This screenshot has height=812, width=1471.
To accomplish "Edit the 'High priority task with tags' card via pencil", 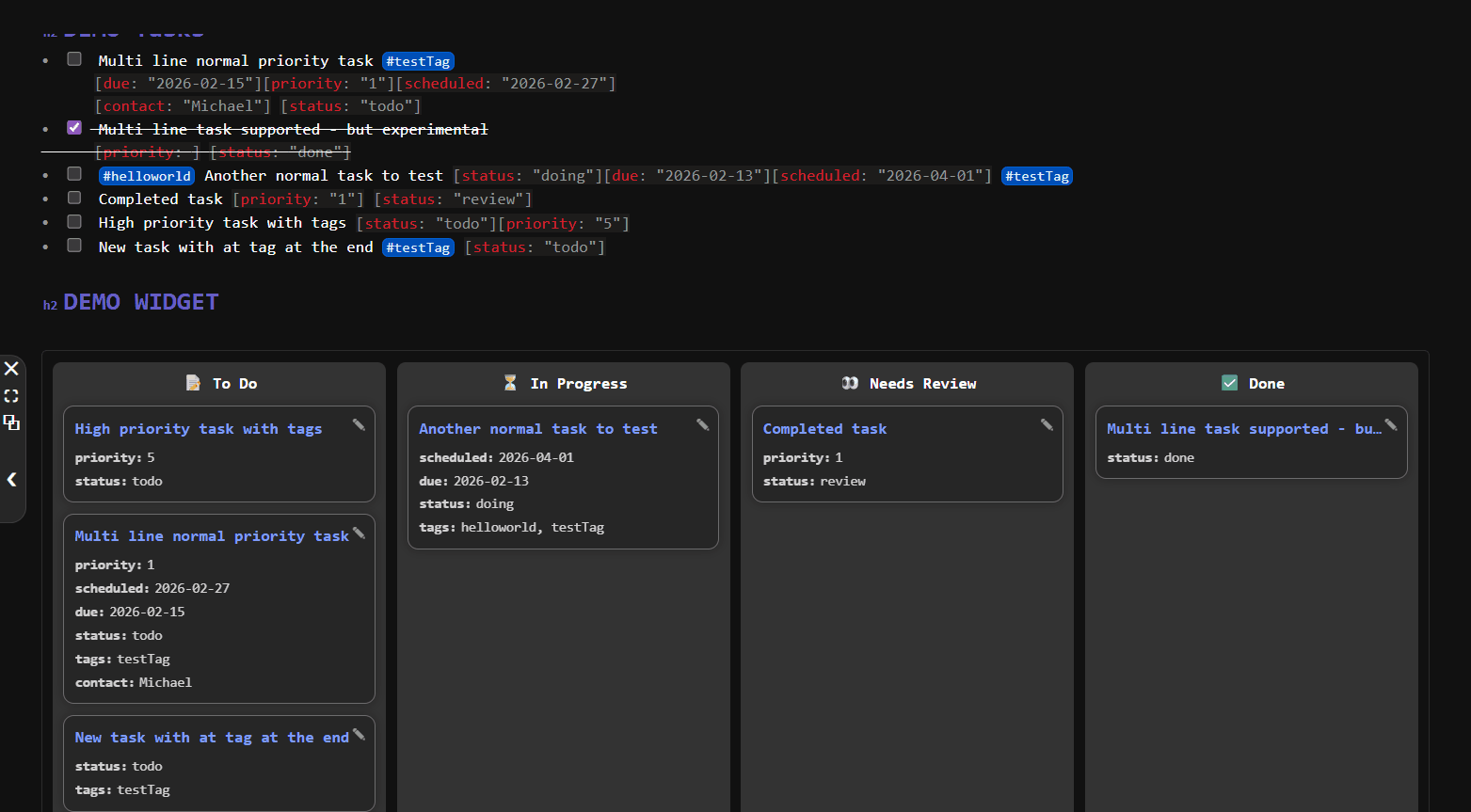I will pyautogui.click(x=359, y=425).
